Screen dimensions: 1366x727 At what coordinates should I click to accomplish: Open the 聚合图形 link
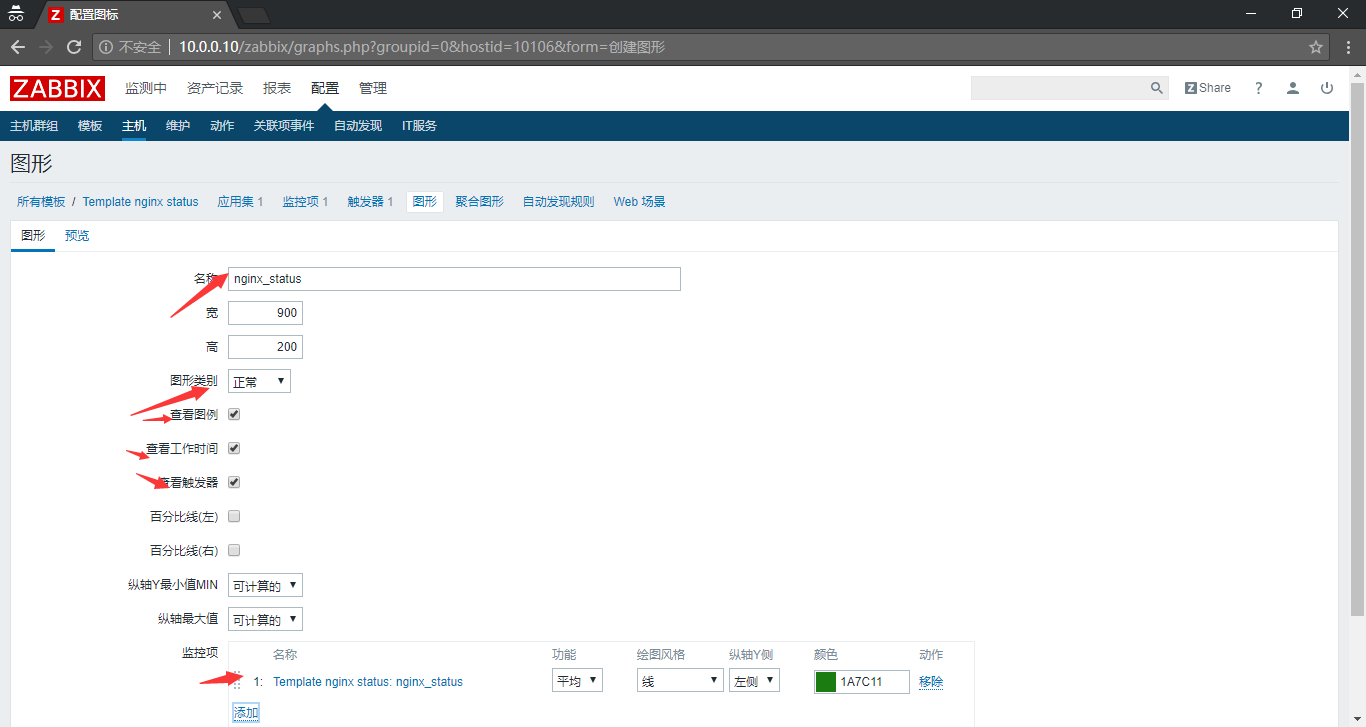[x=479, y=201]
